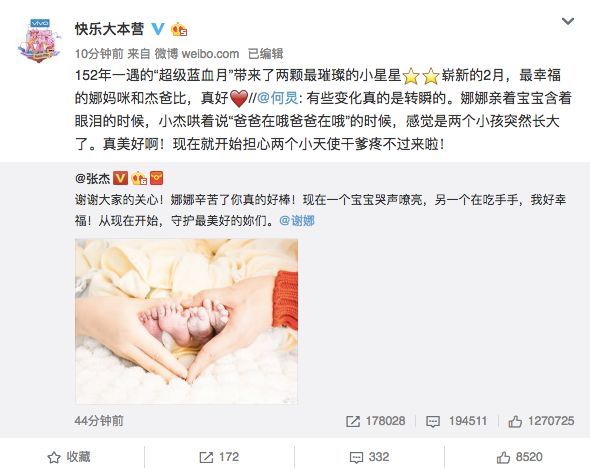Click the 快乐大本营 profile avatar
Viewport: 590px width, 469px height.
click(39, 40)
